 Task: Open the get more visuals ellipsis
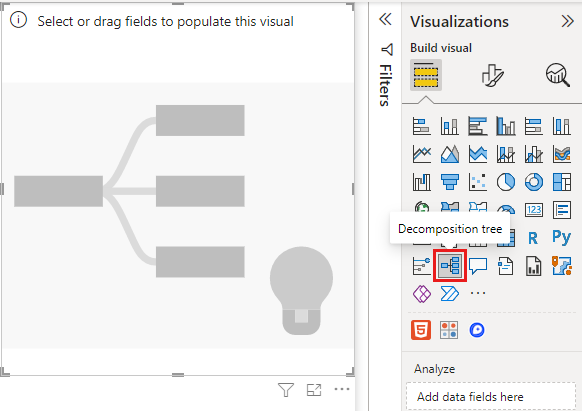tap(478, 293)
